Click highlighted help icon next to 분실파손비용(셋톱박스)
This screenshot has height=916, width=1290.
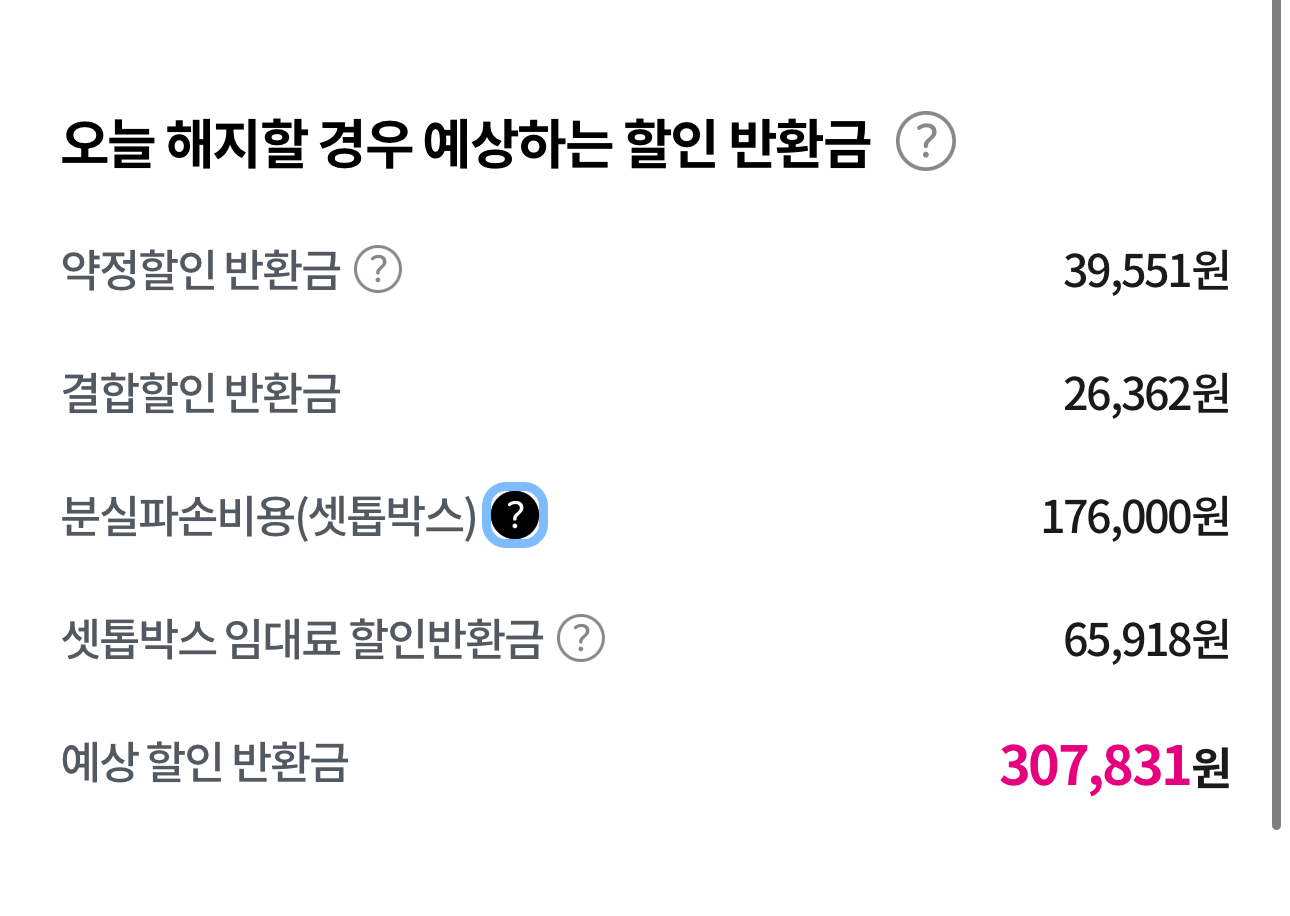pyautogui.click(x=515, y=515)
